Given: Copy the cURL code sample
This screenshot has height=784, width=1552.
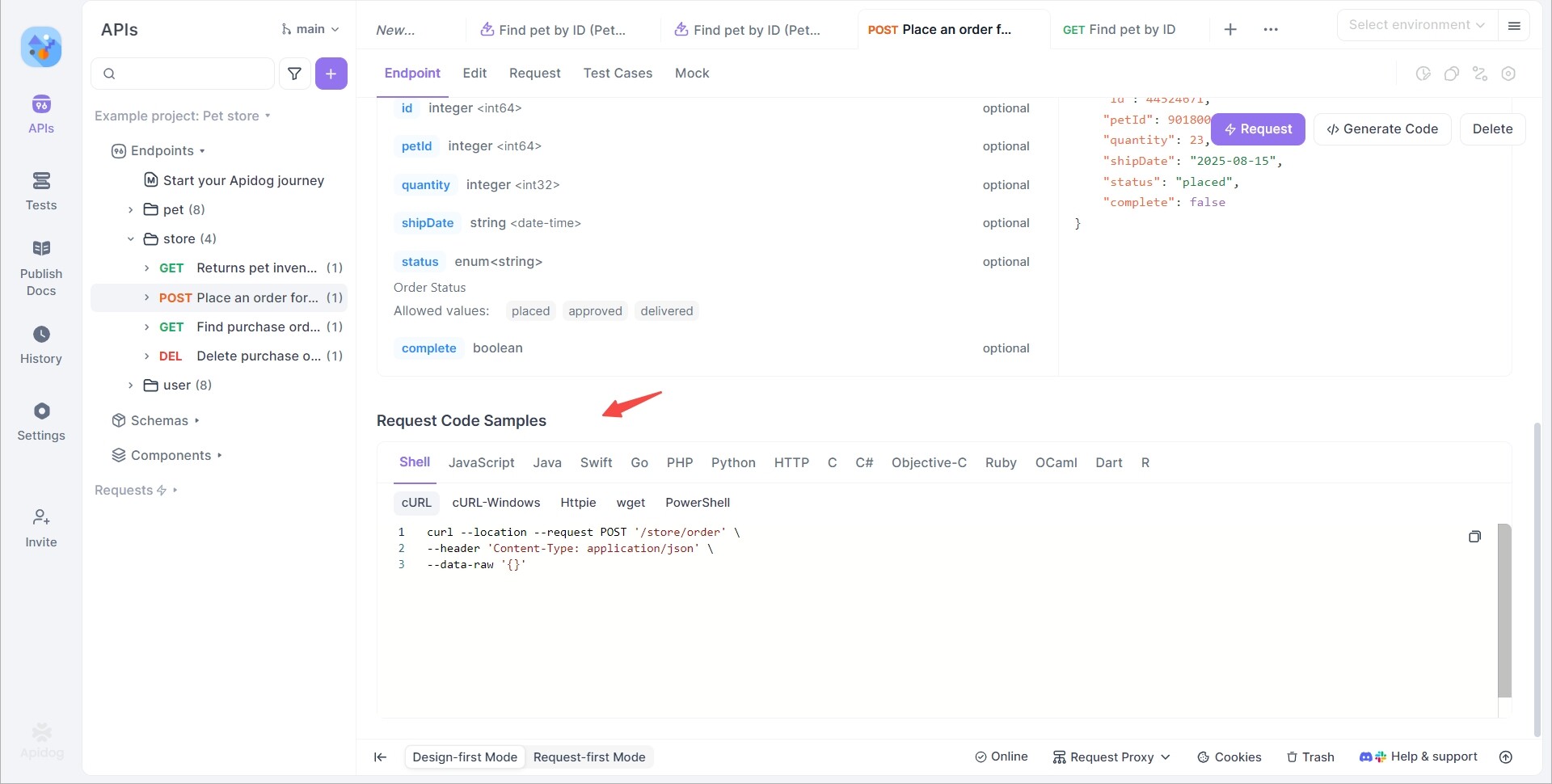Looking at the screenshot, I should coord(1474,537).
